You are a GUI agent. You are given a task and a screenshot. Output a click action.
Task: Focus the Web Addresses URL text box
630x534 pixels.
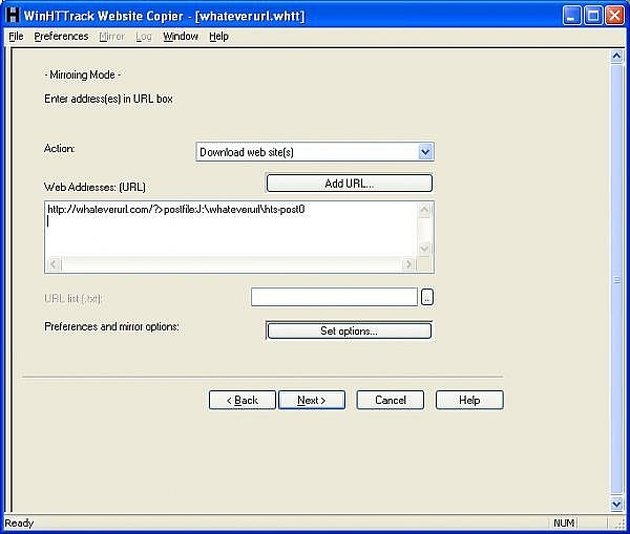pos(231,229)
